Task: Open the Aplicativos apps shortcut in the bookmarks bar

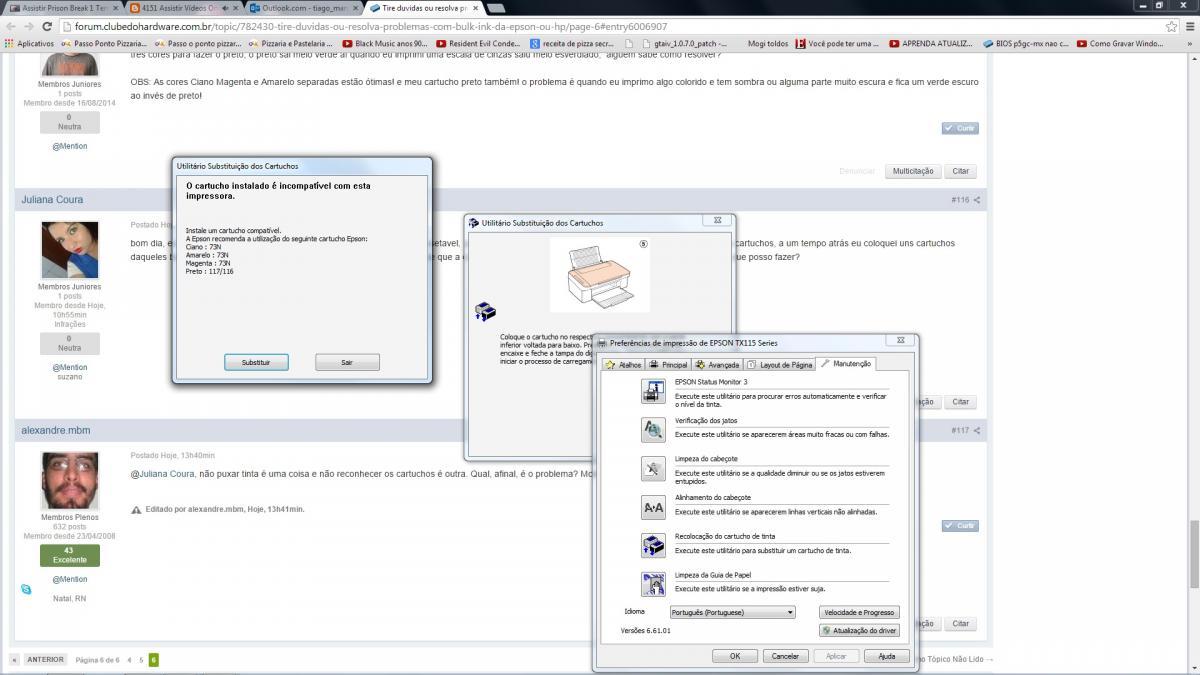Action: pos(29,44)
